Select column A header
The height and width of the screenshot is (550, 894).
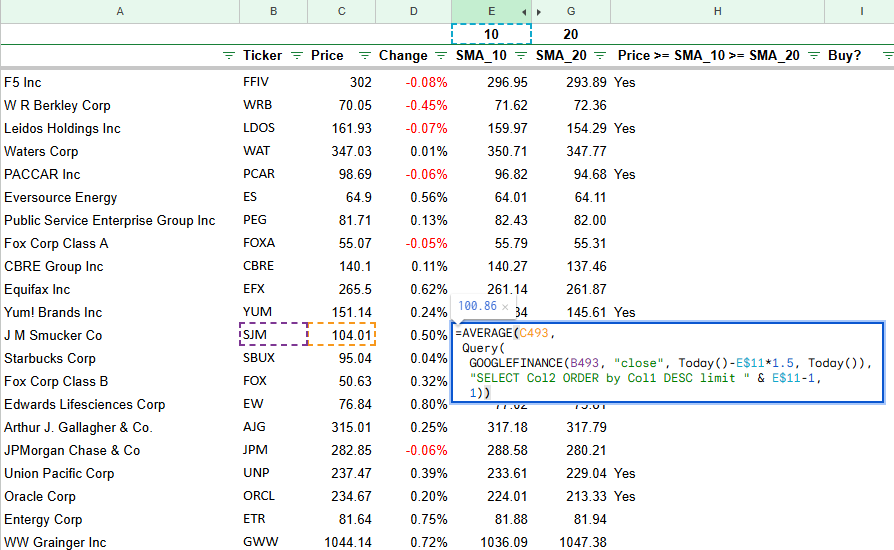(120, 11)
